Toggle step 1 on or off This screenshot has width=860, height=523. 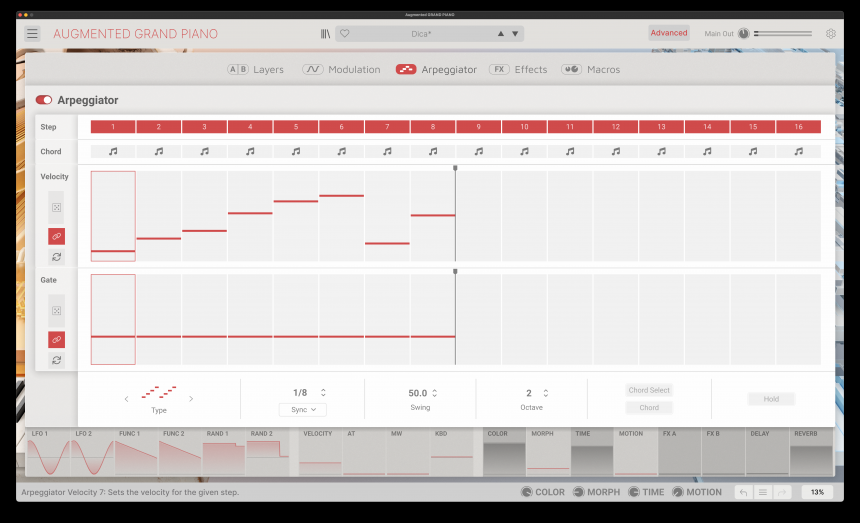click(x=113, y=127)
